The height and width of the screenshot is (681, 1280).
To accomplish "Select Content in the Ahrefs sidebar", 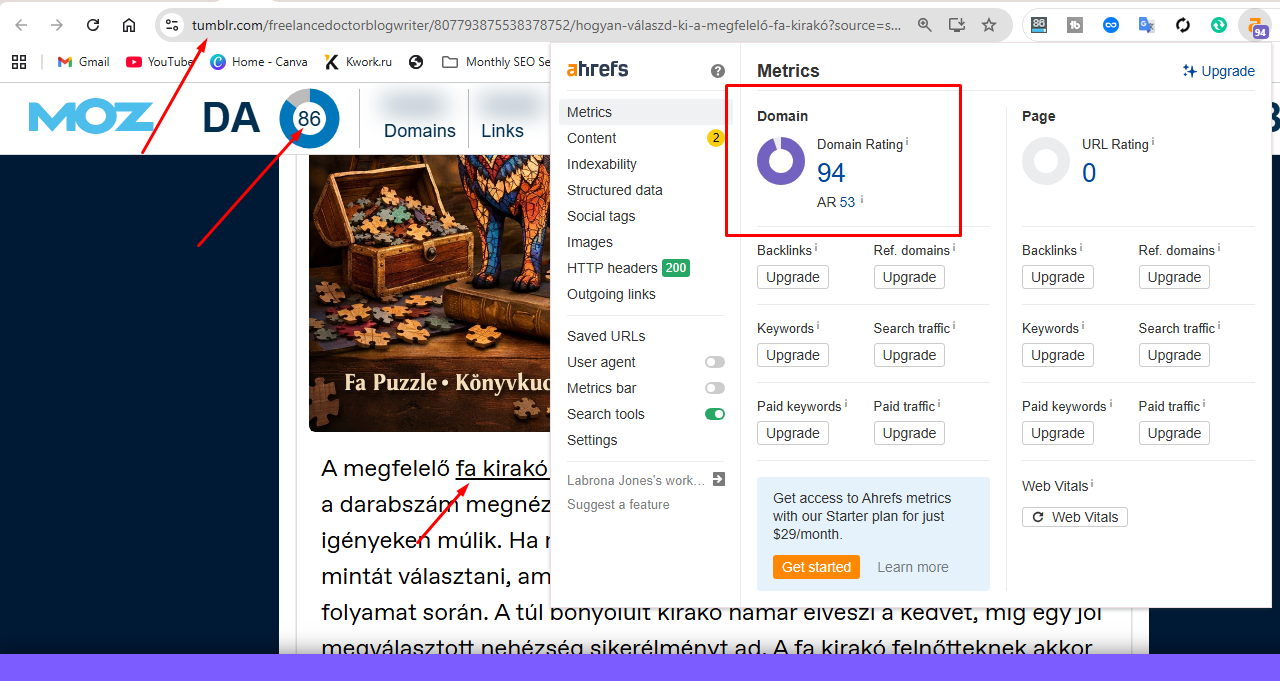I will (591, 138).
